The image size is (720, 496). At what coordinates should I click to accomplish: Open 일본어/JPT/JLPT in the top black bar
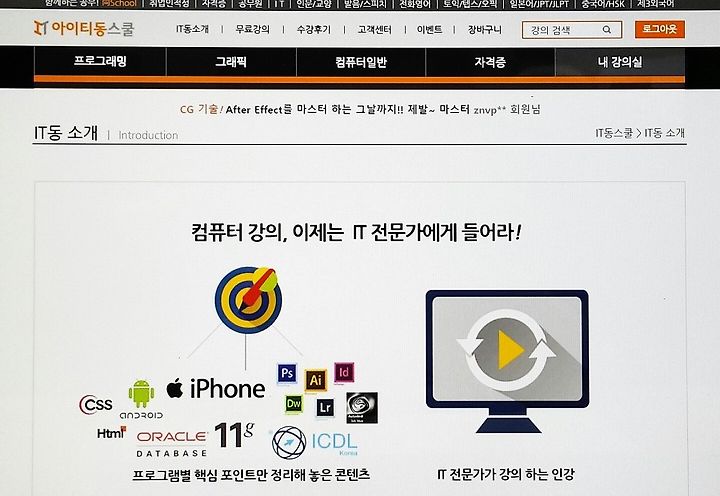click(x=539, y=4)
